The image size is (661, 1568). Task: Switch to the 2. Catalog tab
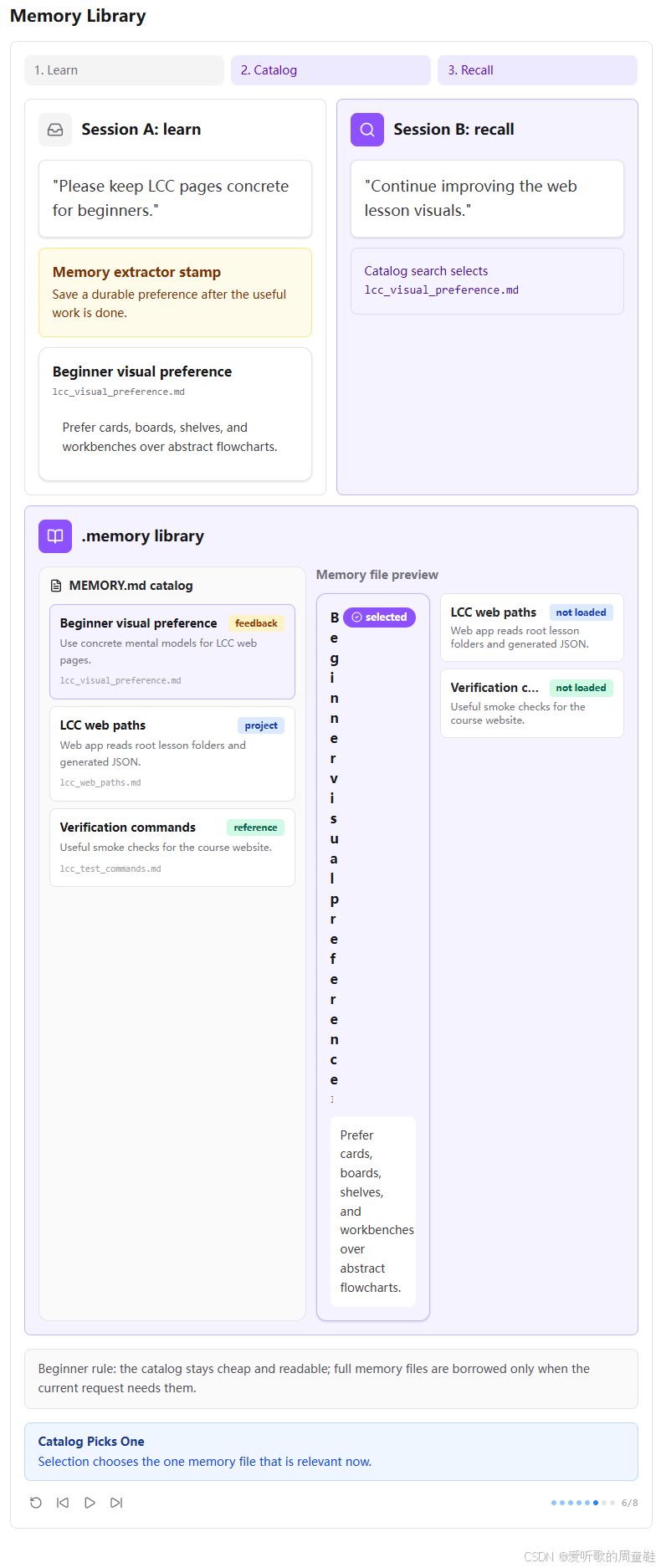click(x=330, y=70)
